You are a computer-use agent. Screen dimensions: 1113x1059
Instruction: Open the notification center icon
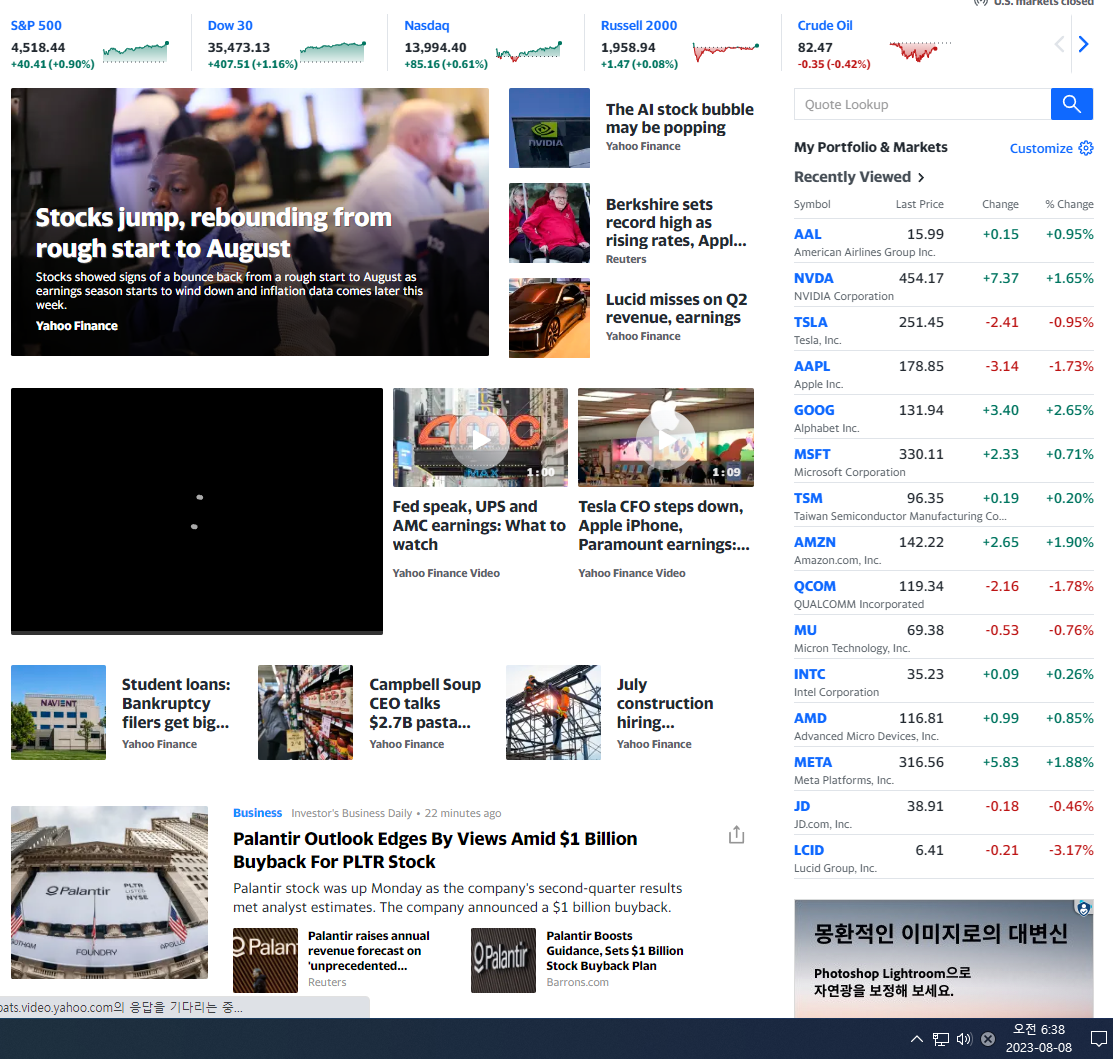(1098, 1039)
